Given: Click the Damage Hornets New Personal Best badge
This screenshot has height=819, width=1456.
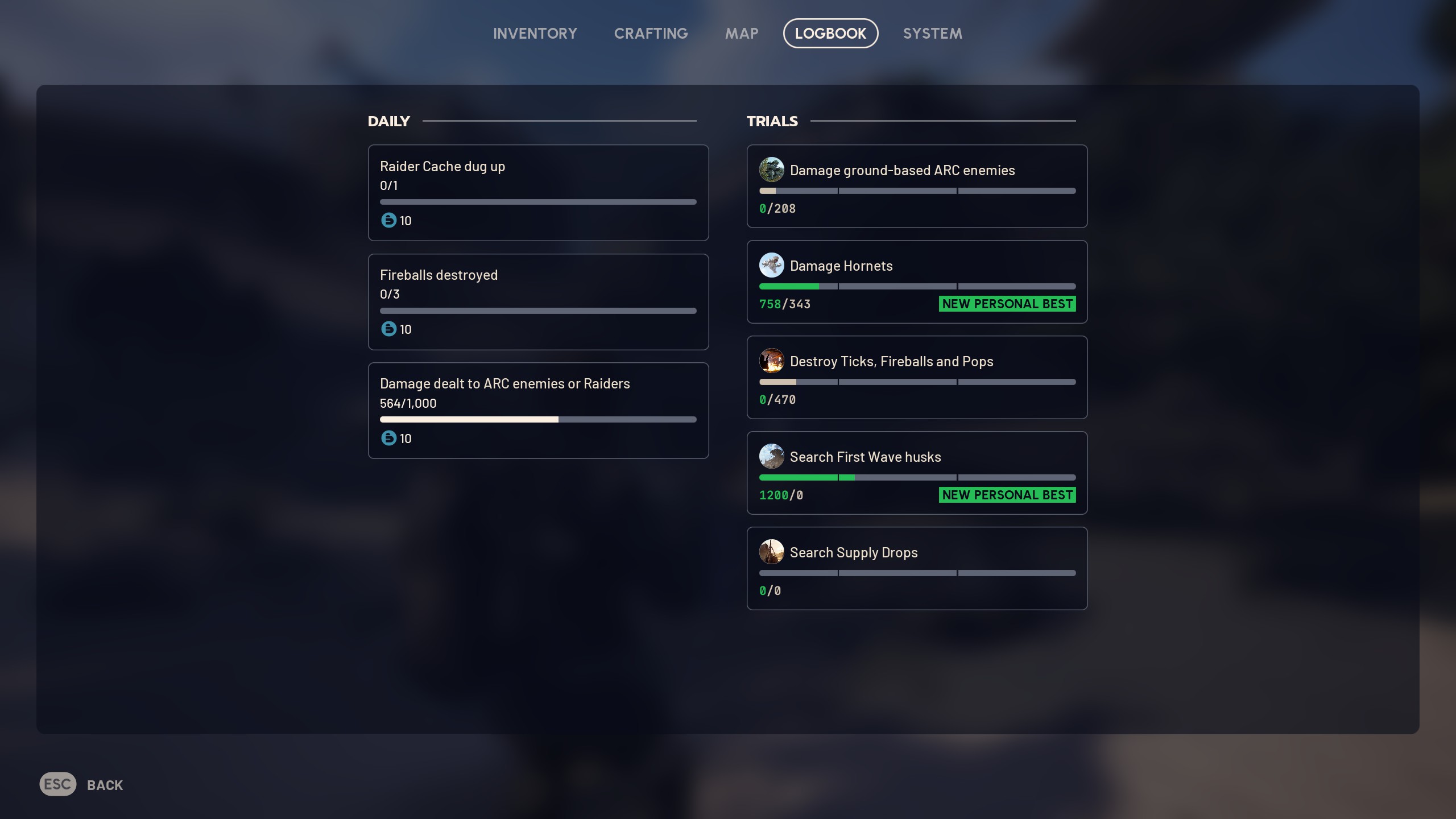Looking at the screenshot, I should tap(1007, 304).
